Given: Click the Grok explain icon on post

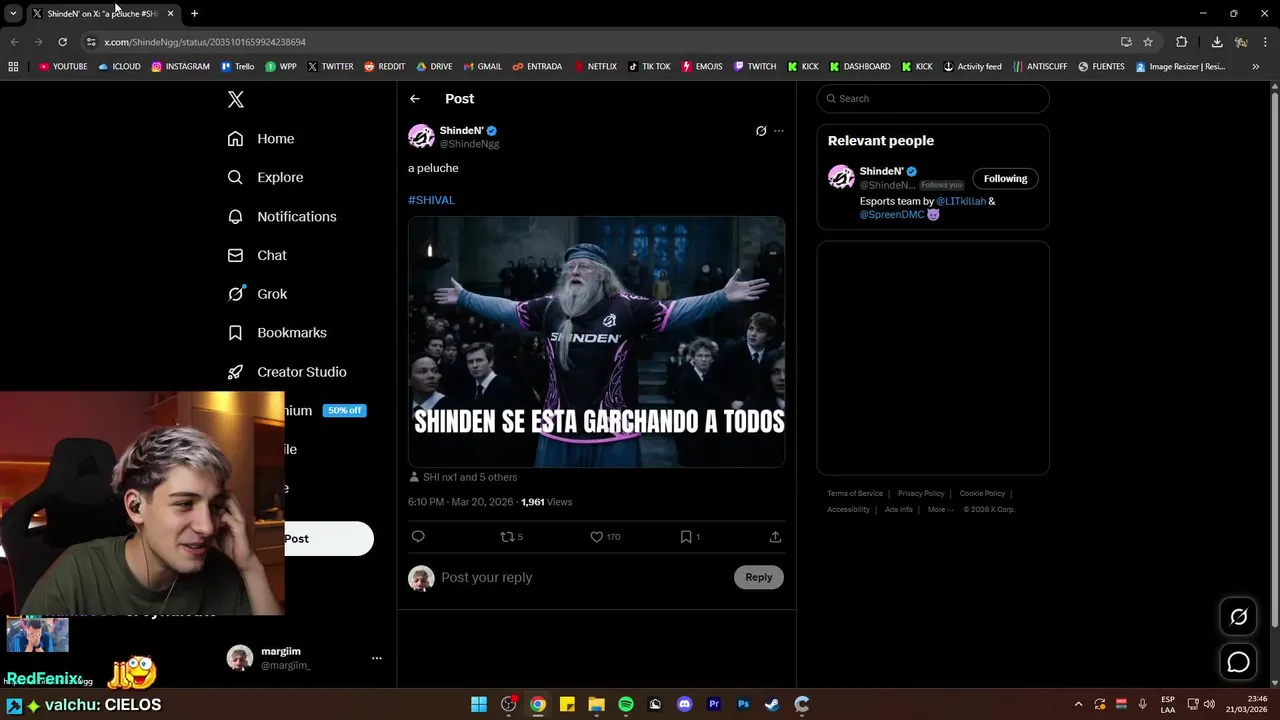Looking at the screenshot, I should (761, 131).
